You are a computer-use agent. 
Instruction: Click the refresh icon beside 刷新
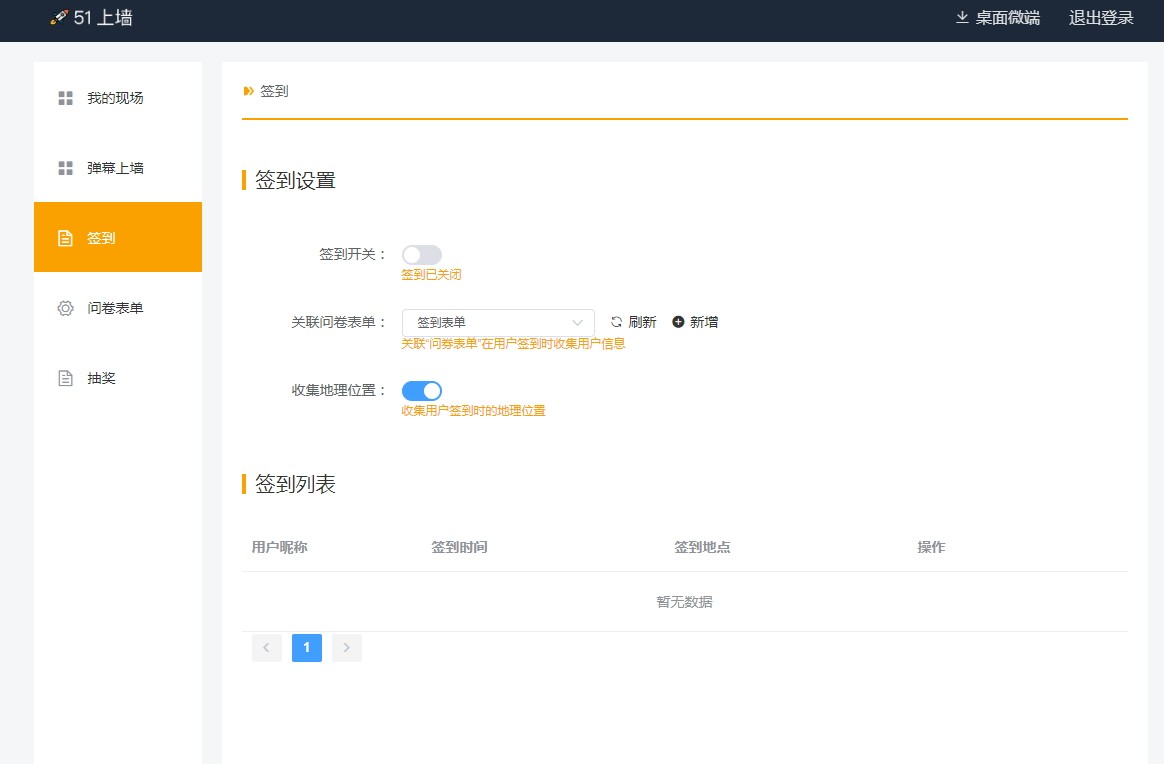(616, 322)
